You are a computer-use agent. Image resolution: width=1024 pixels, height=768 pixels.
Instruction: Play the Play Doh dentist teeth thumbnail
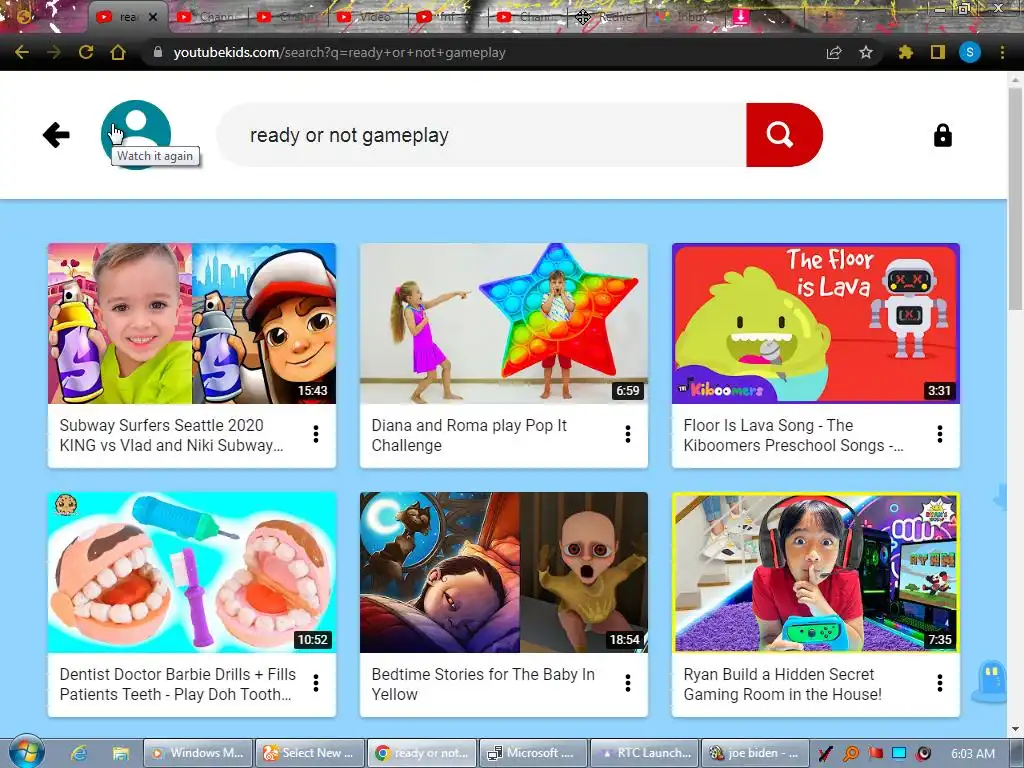point(192,572)
